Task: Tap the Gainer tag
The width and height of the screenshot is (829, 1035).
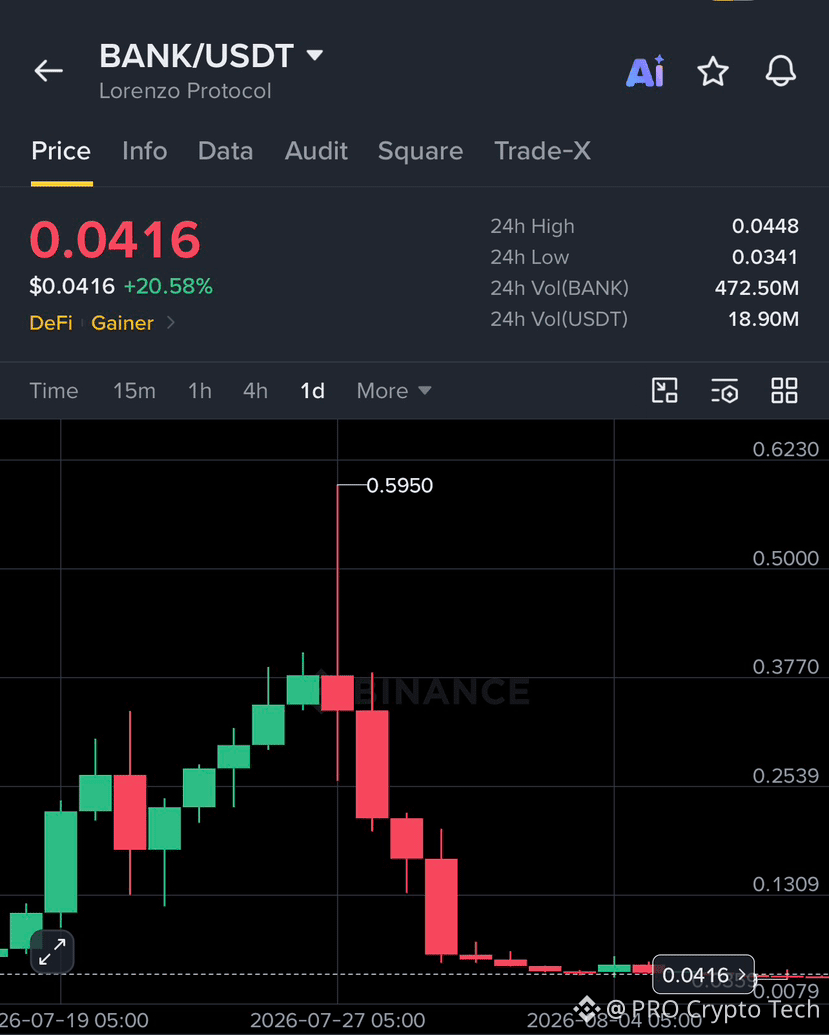Action: [x=122, y=323]
